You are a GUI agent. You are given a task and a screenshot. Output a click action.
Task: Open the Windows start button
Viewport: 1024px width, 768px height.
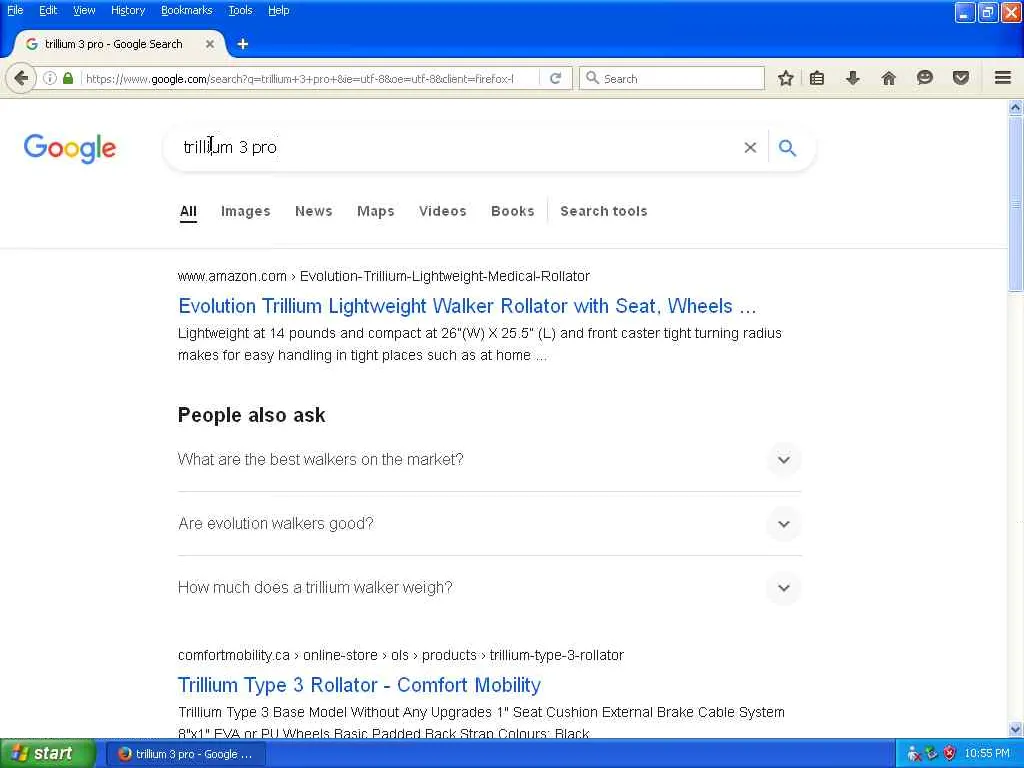tap(48, 754)
